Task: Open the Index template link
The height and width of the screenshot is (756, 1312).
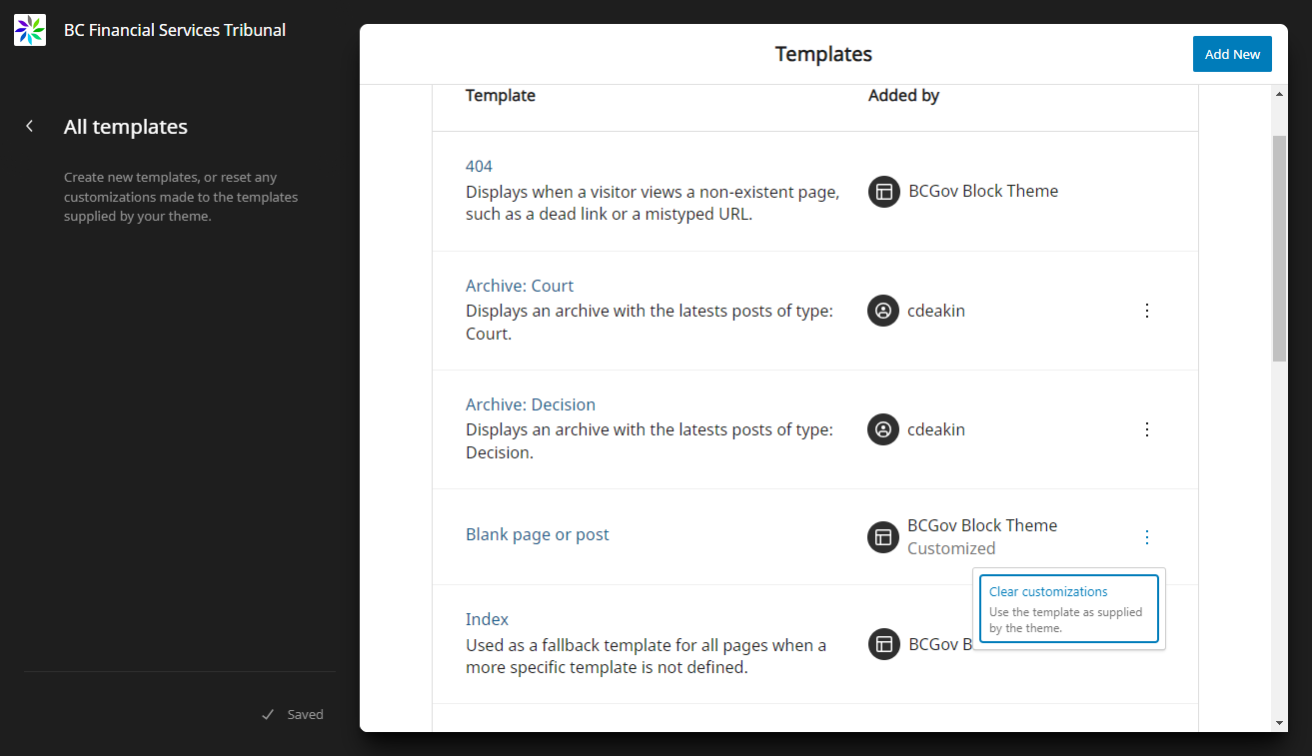Action: click(487, 619)
